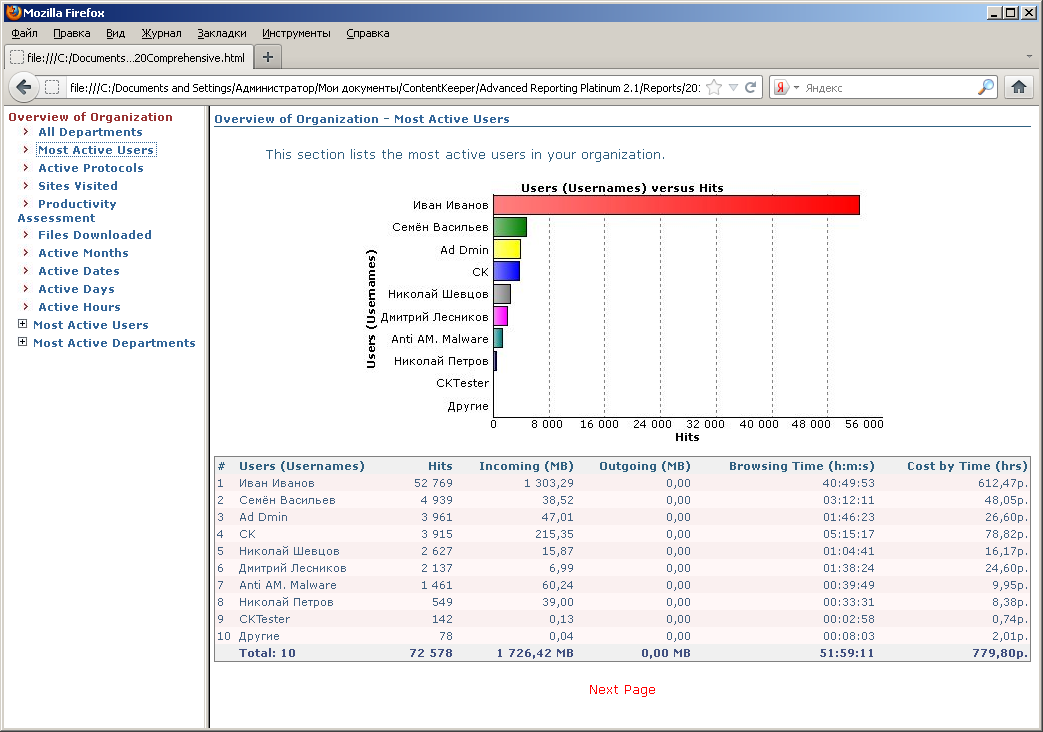This screenshot has height=732, width=1043.
Task: Select the Files Downloaded sidebar item
Action: click(x=95, y=235)
